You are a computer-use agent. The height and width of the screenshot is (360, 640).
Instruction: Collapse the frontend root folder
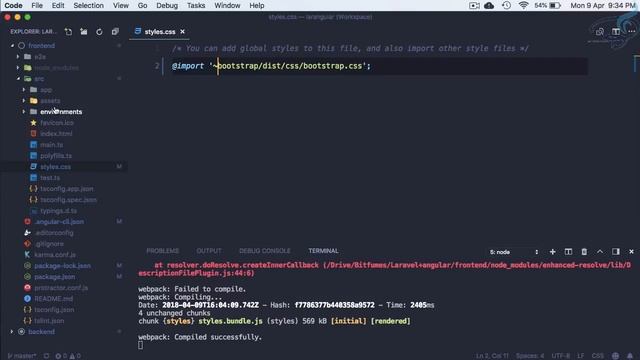[12, 46]
